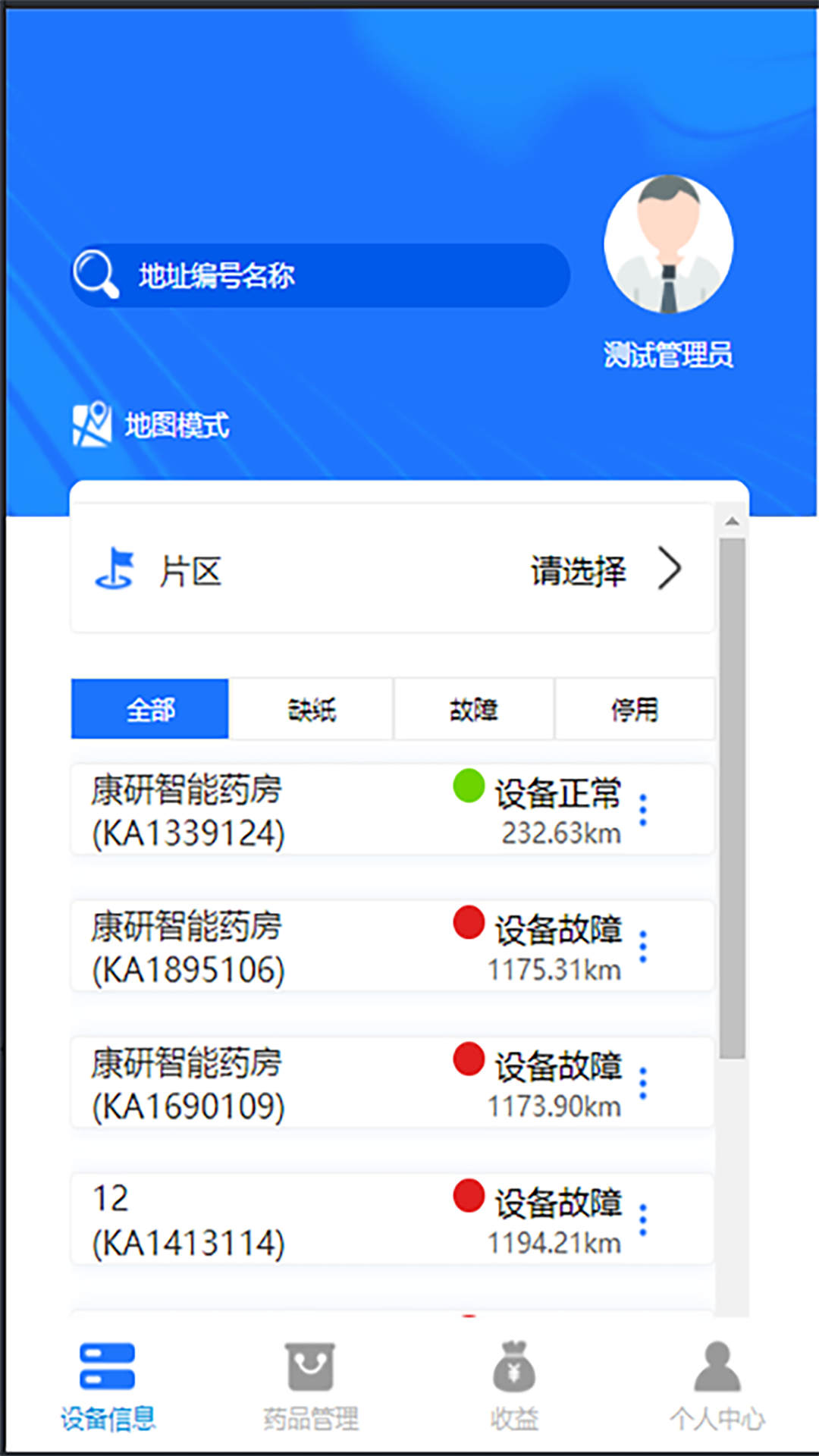Screen dimensions: 819x1456
Task: Switch to the 缺纸 tab
Action: (x=311, y=709)
